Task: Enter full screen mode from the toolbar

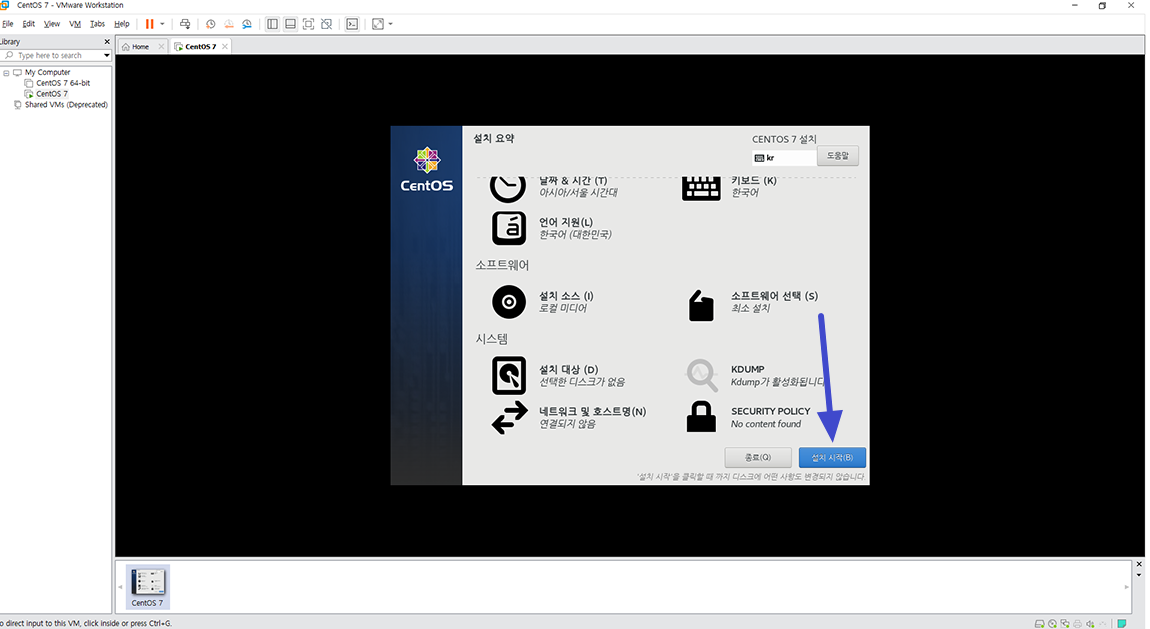Action: [x=309, y=24]
